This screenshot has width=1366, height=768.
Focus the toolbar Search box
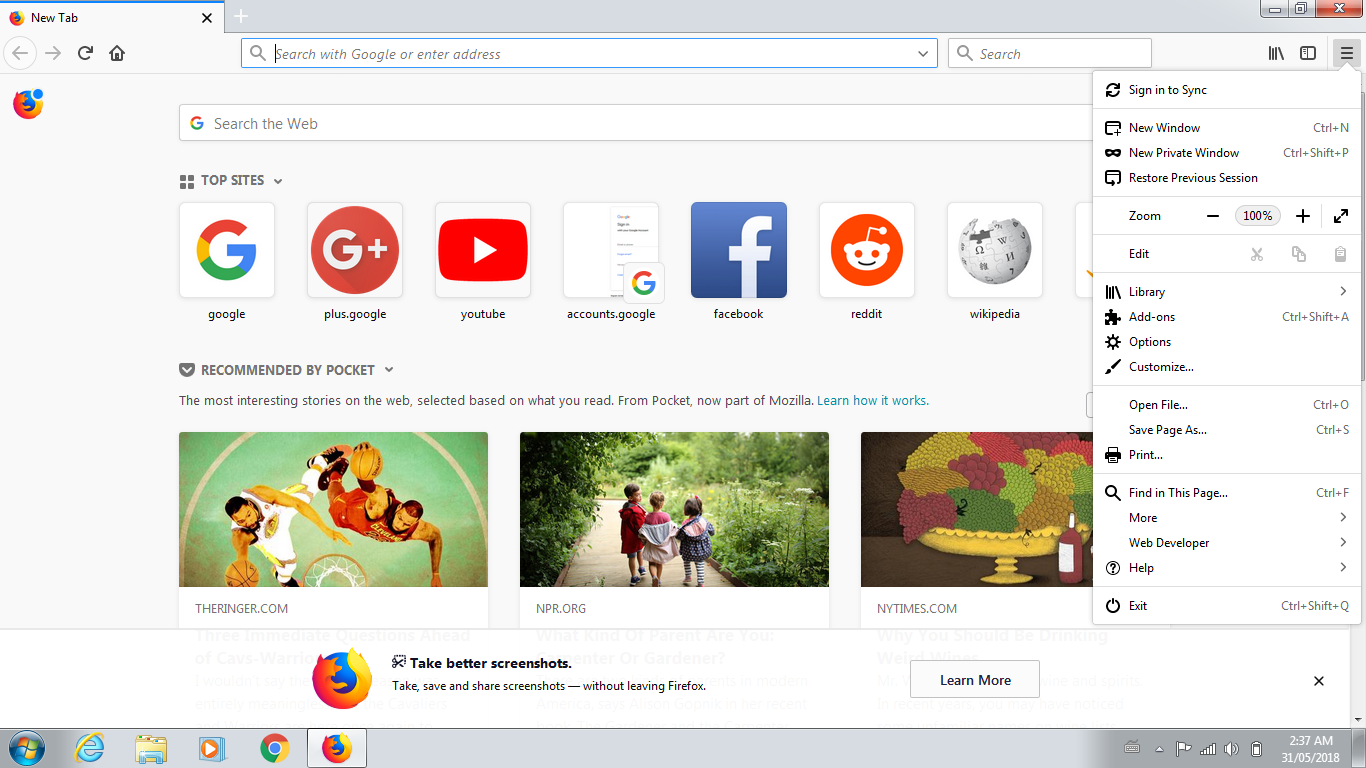pyautogui.click(x=1050, y=53)
